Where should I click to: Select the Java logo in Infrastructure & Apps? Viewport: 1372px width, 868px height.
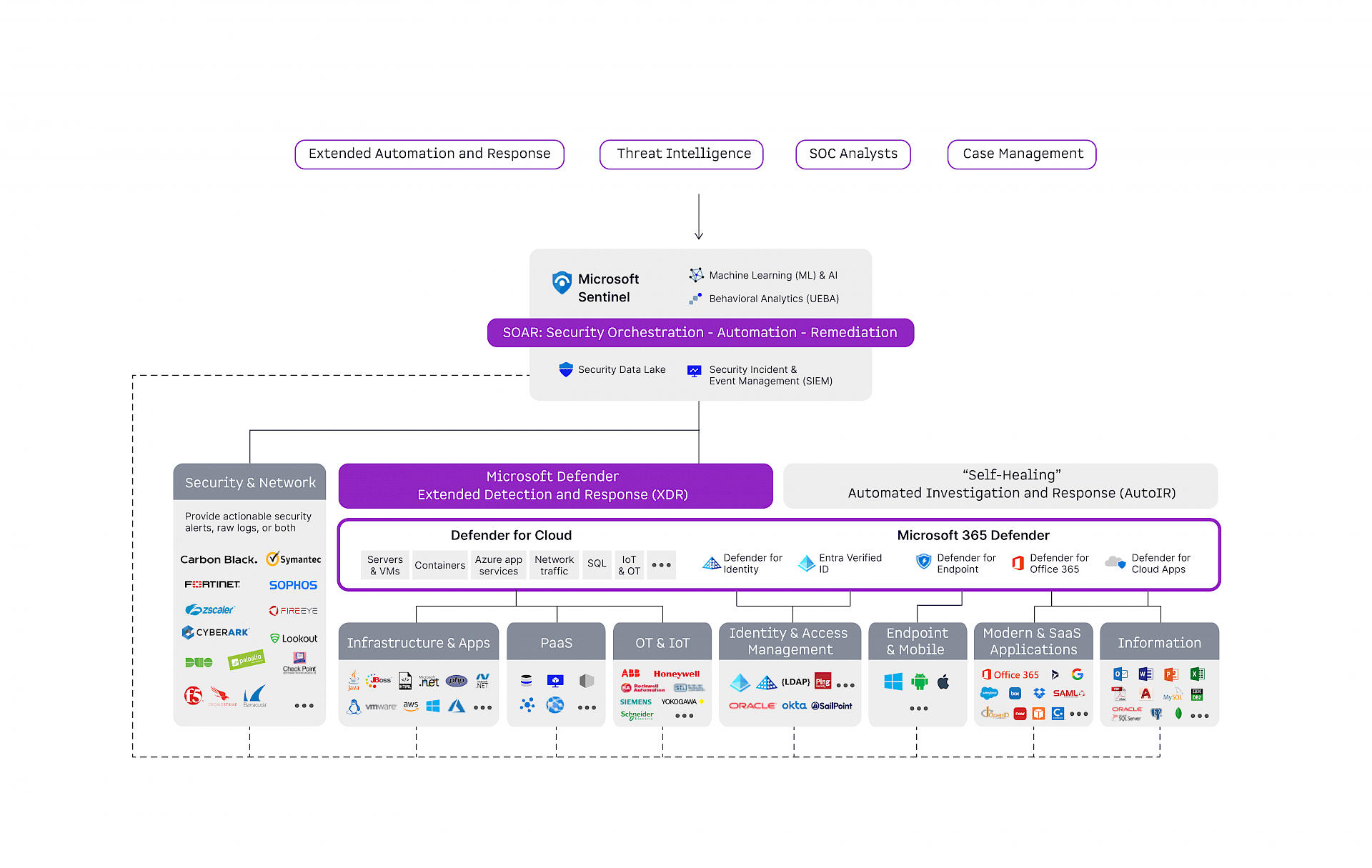[354, 681]
